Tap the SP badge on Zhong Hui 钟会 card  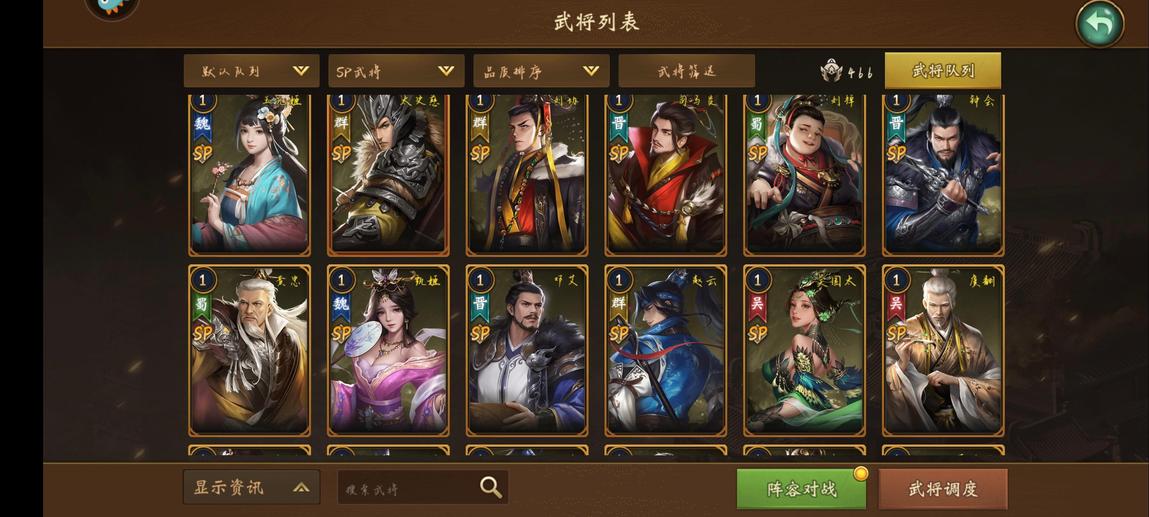(896, 153)
